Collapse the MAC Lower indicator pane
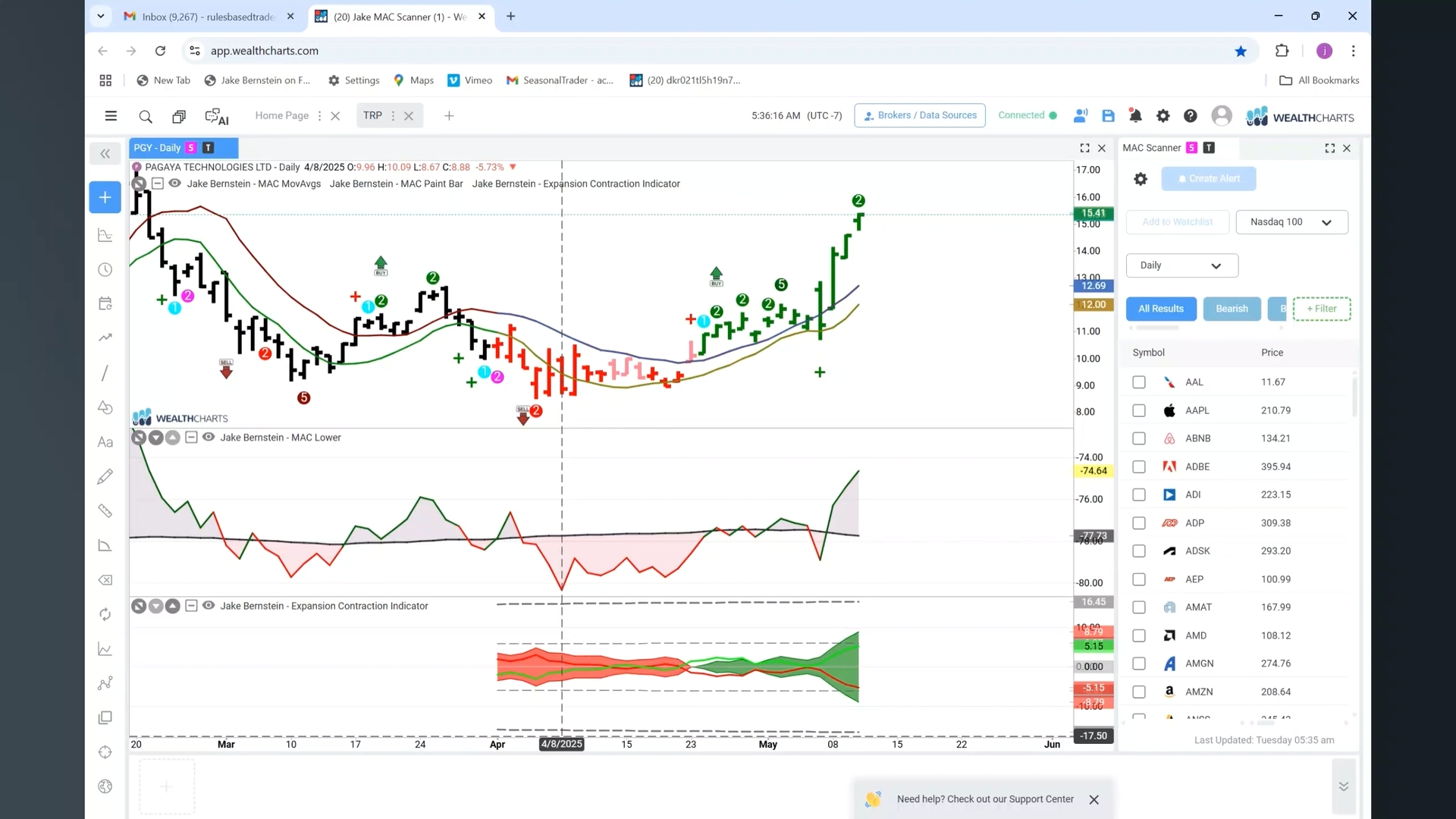The image size is (1456, 819). click(191, 438)
